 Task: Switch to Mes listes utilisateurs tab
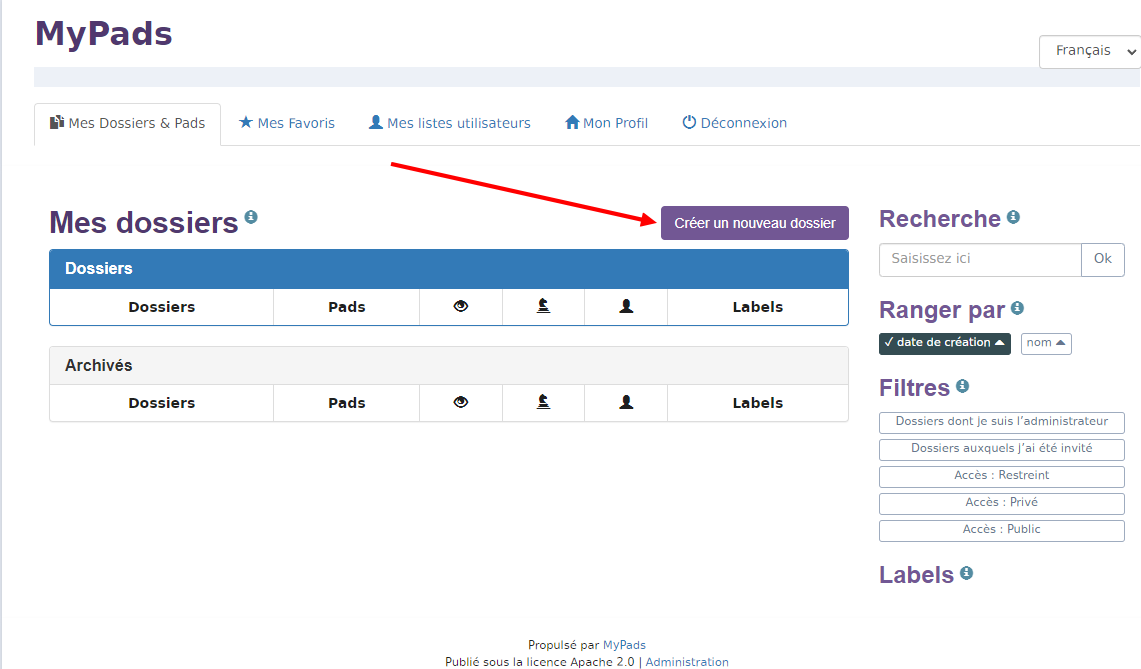(x=450, y=123)
